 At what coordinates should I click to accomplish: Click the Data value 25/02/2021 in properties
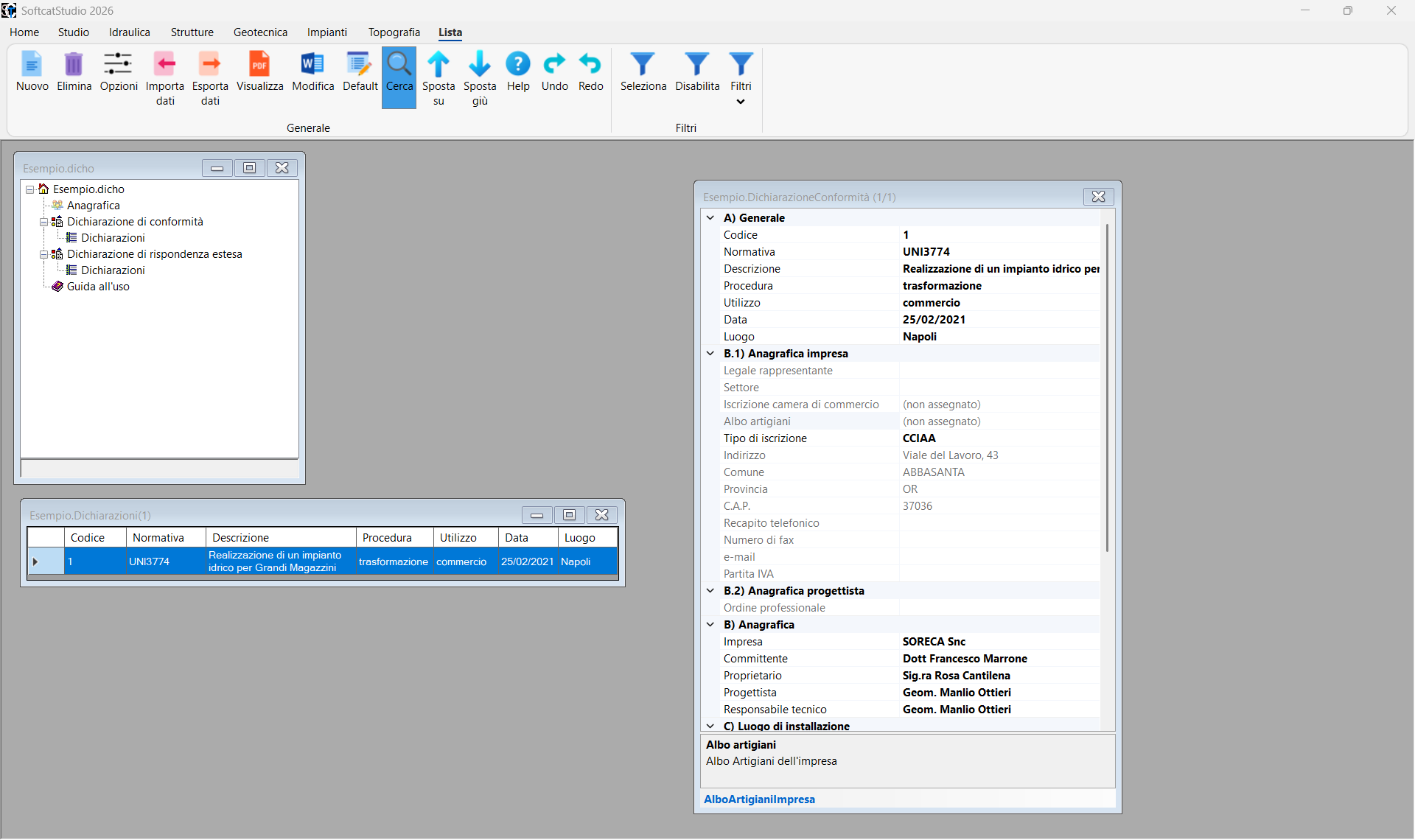click(934, 320)
